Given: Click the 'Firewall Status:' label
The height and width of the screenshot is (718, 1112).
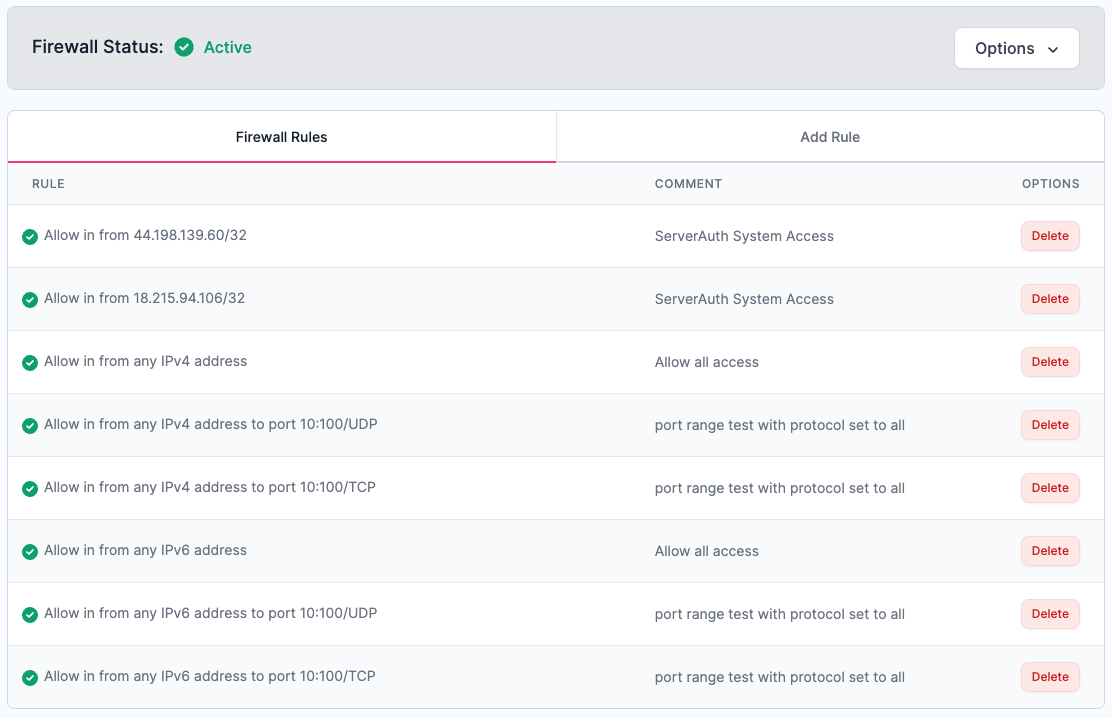Looking at the screenshot, I should click(98, 47).
